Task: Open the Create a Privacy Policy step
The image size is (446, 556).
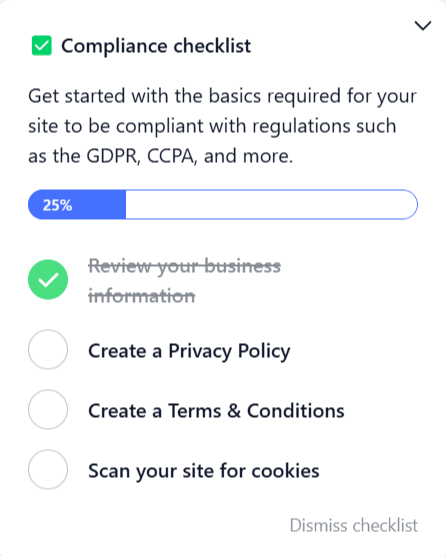Action: click(x=189, y=351)
